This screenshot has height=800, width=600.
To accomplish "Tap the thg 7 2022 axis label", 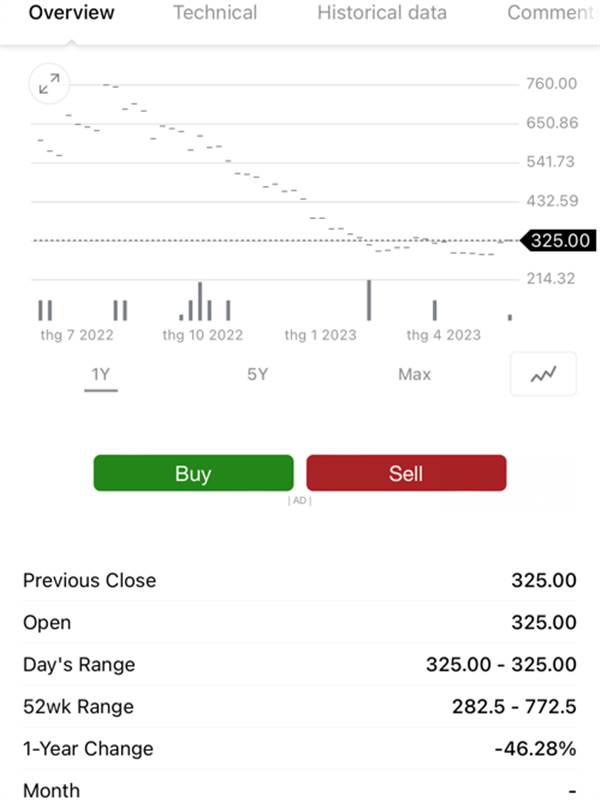I will [x=77, y=335].
